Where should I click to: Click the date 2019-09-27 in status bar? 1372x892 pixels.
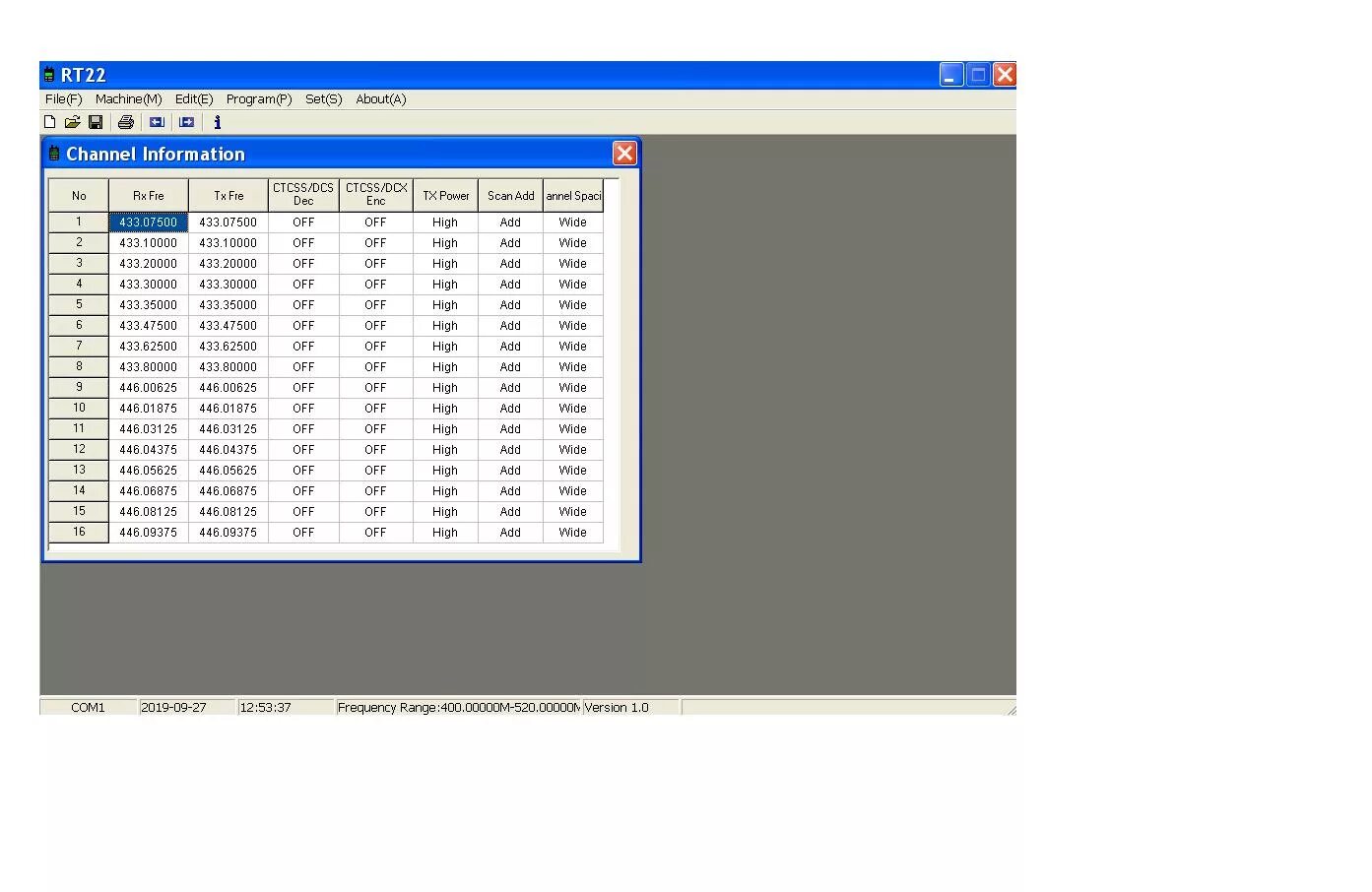tap(187, 708)
